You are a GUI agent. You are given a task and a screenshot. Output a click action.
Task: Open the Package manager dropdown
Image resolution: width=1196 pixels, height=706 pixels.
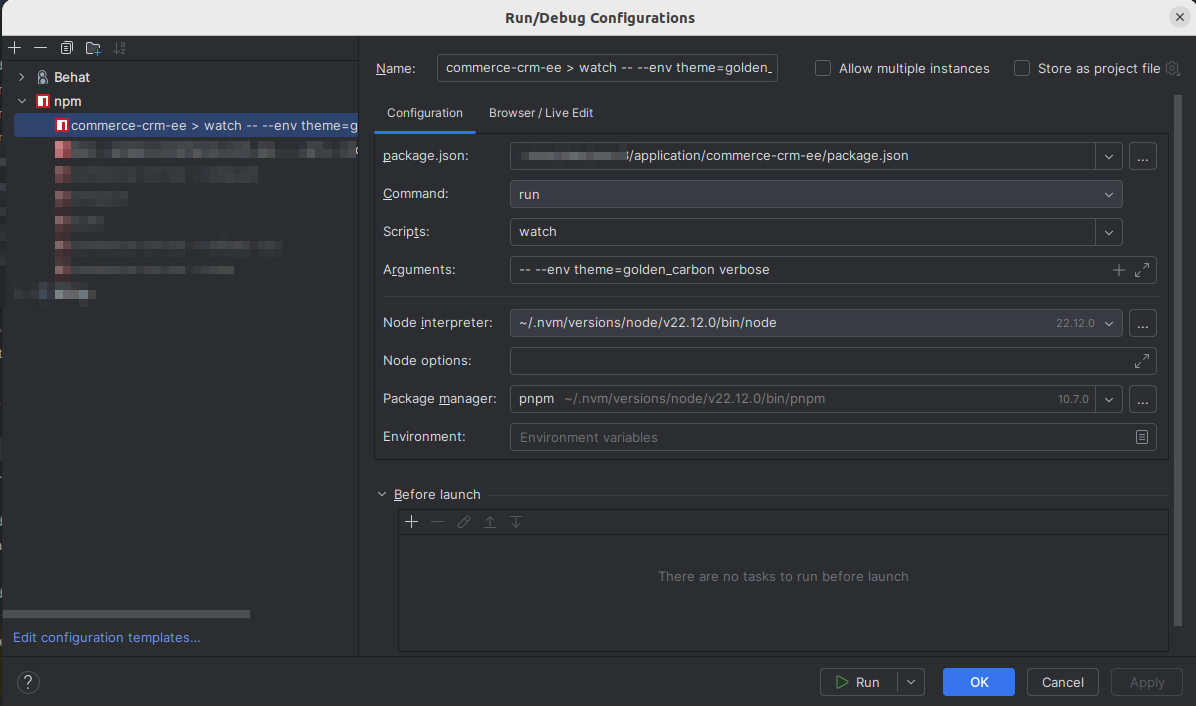(x=1109, y=400)
